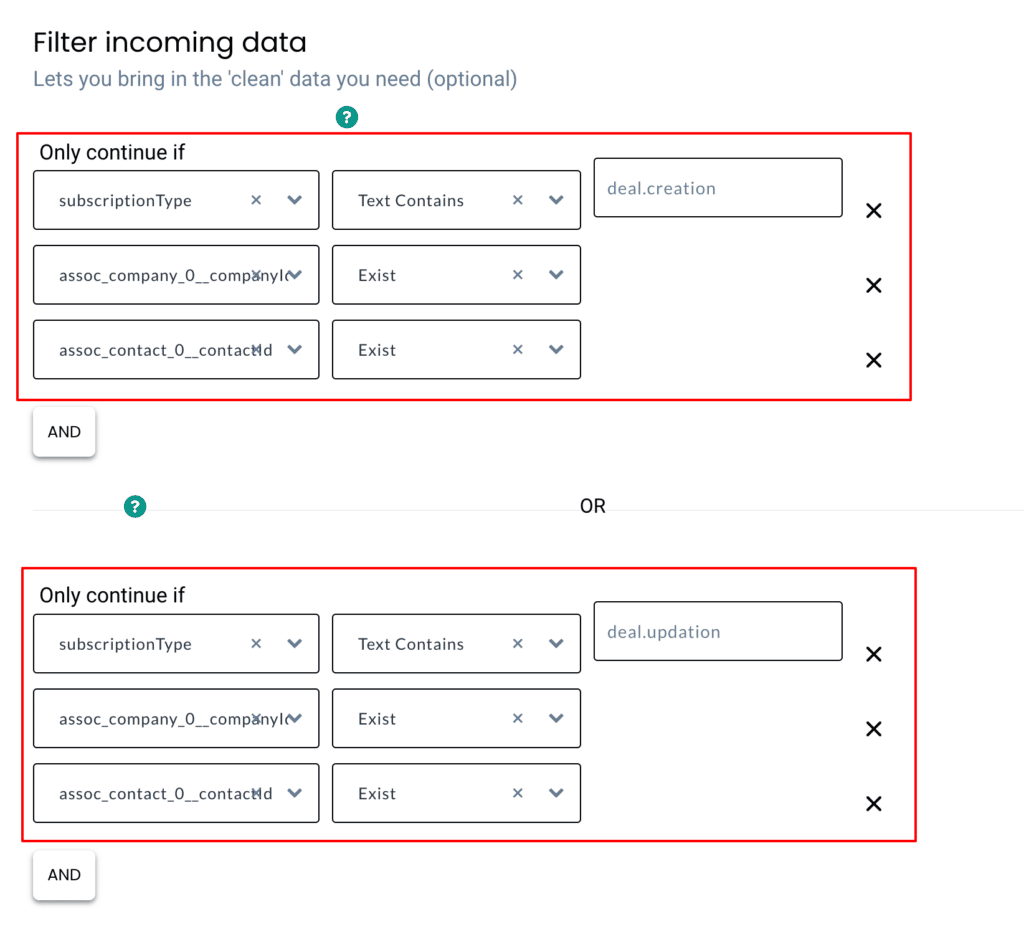Focus the deal.updation value field
Viewport: 1024px width, 932px height.
pyautogui.click(x=718, y=631)
